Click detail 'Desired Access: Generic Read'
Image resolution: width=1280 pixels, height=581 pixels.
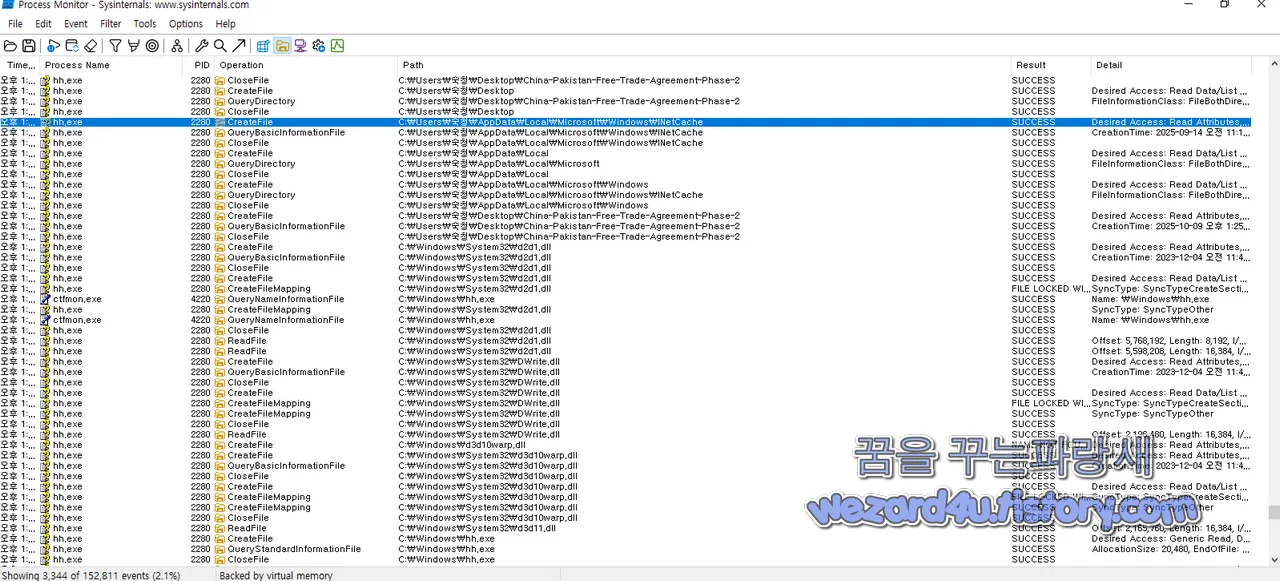1170,539
